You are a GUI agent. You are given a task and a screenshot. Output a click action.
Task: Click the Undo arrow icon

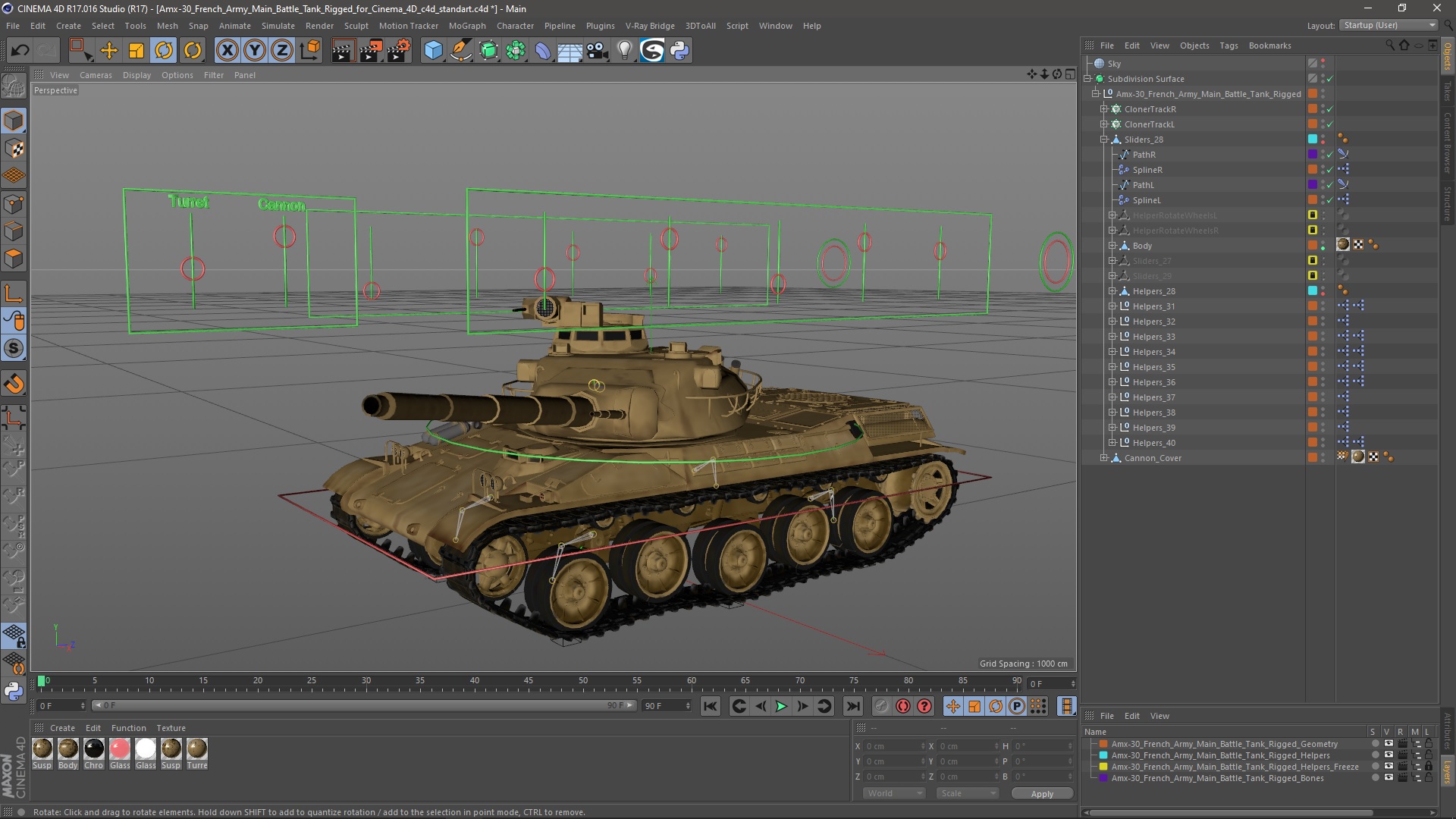coord(20,51)
